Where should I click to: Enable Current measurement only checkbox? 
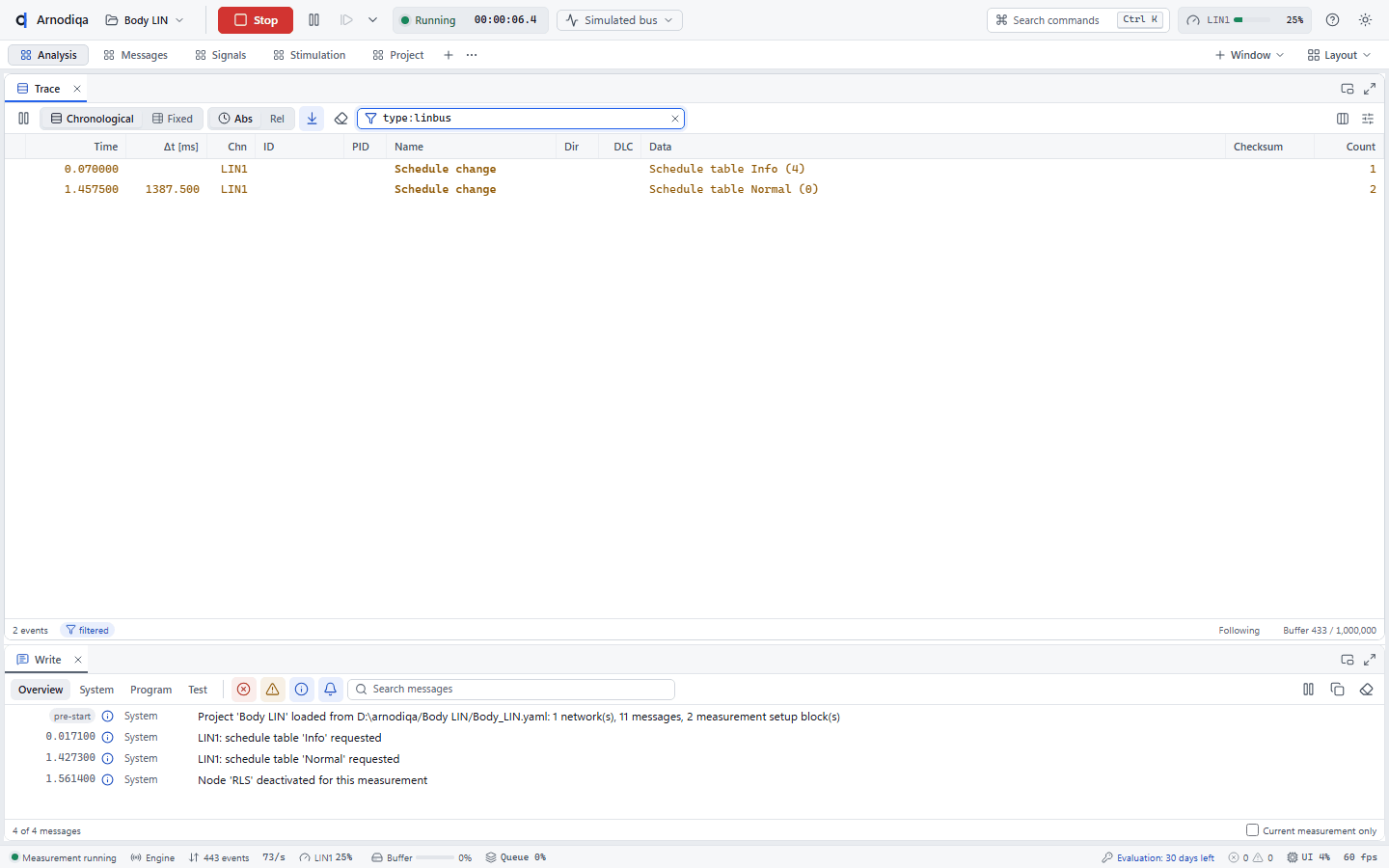(1252, 829)
